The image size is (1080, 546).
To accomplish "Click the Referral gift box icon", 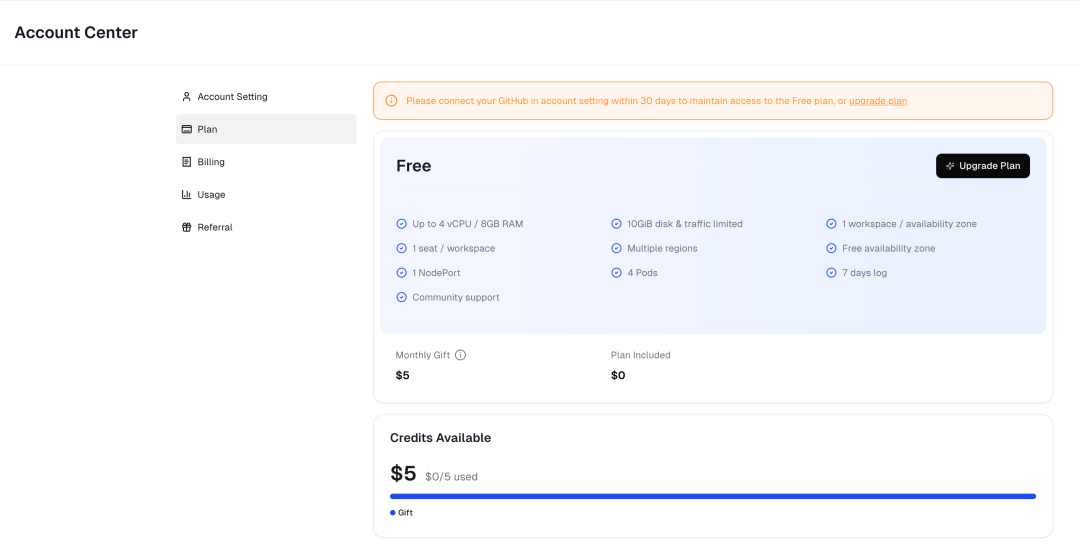I will 186,227.
